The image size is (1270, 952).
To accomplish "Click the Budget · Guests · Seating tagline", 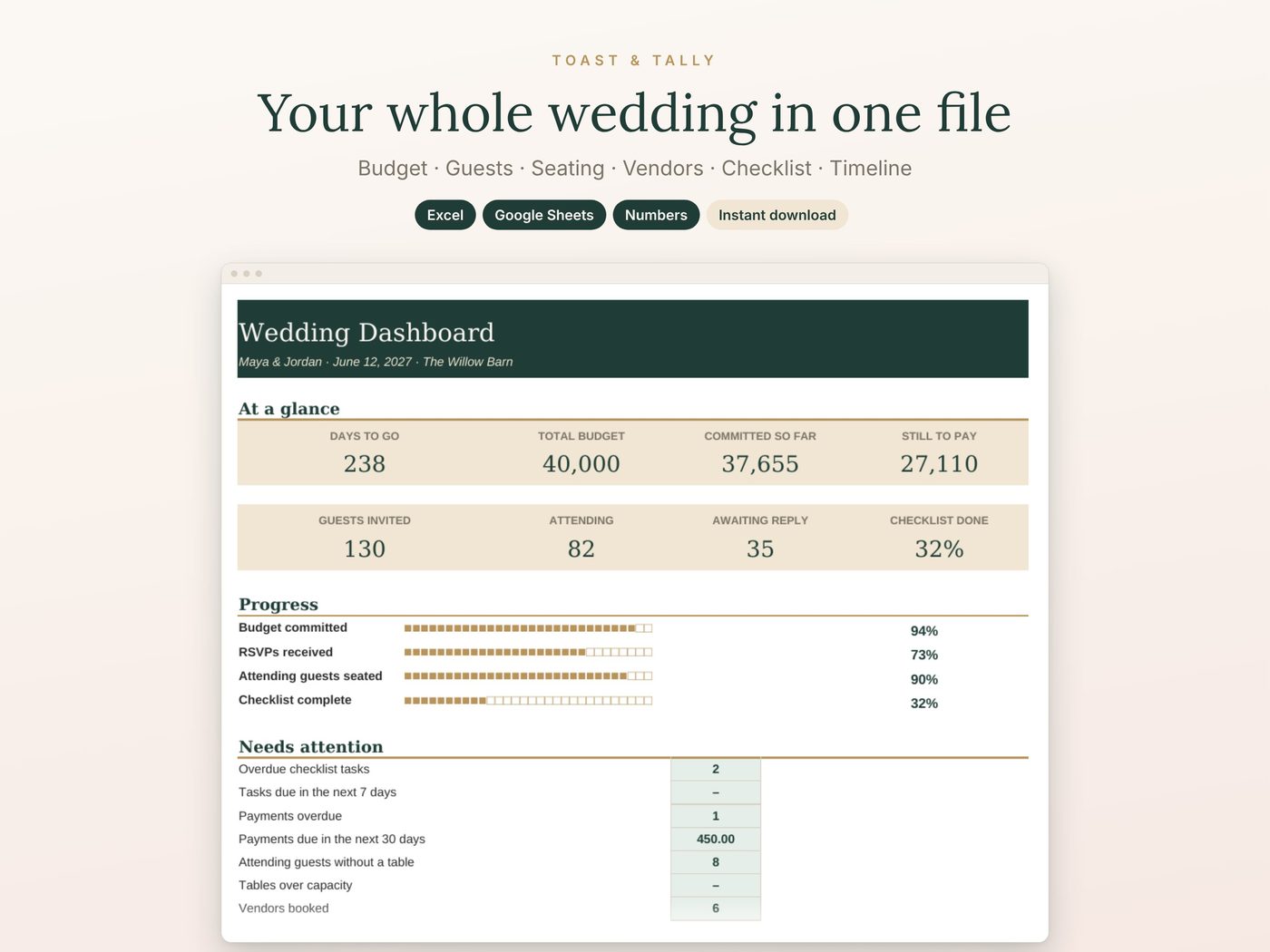I will coord(635,169).
